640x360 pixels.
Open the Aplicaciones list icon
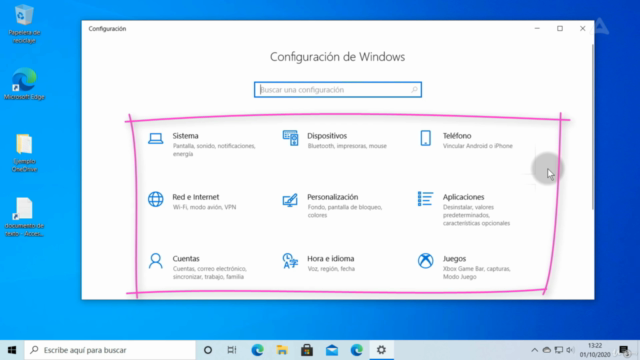425,199
